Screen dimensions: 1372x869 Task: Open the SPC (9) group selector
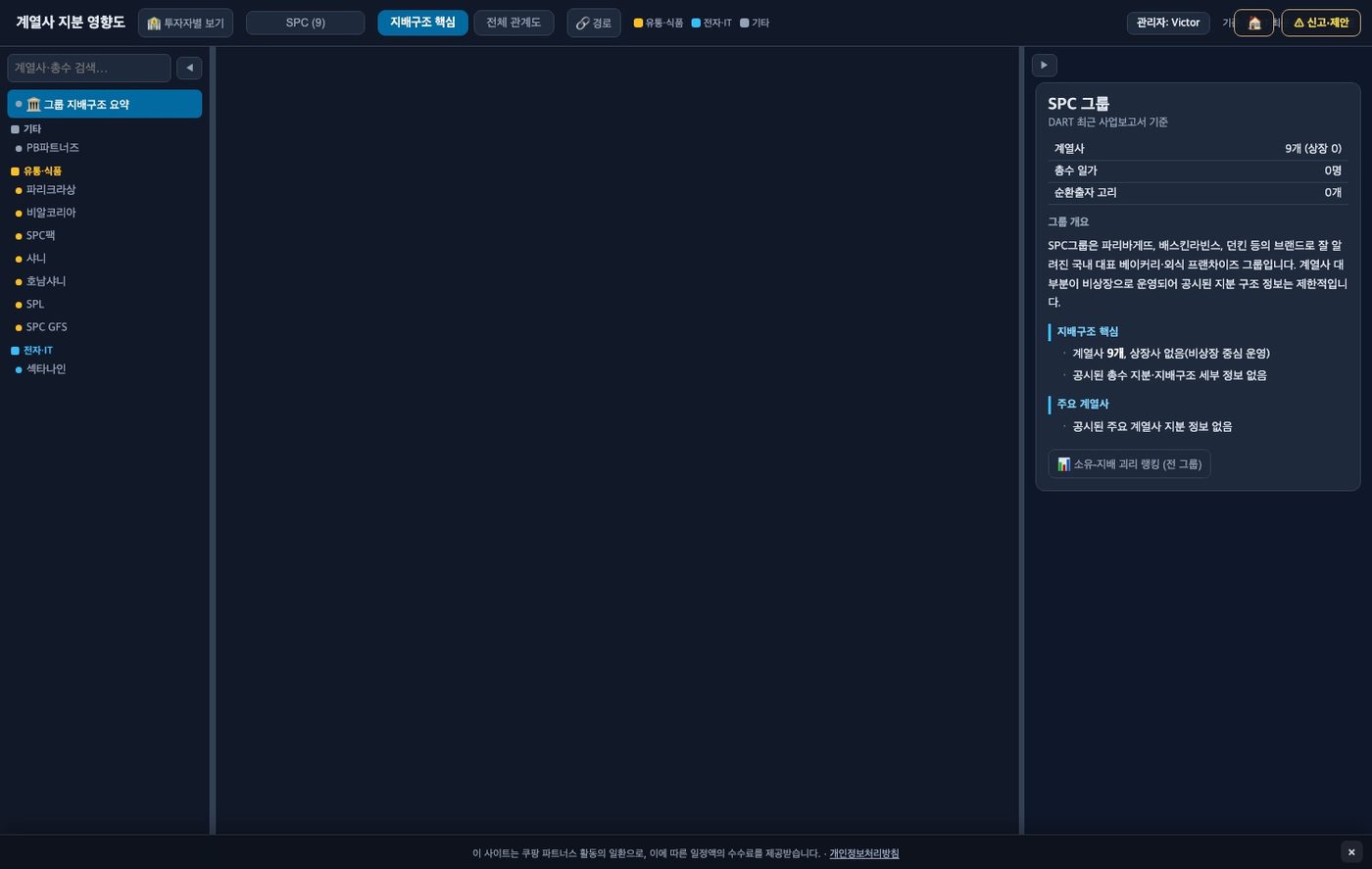[x=305, y=23]
